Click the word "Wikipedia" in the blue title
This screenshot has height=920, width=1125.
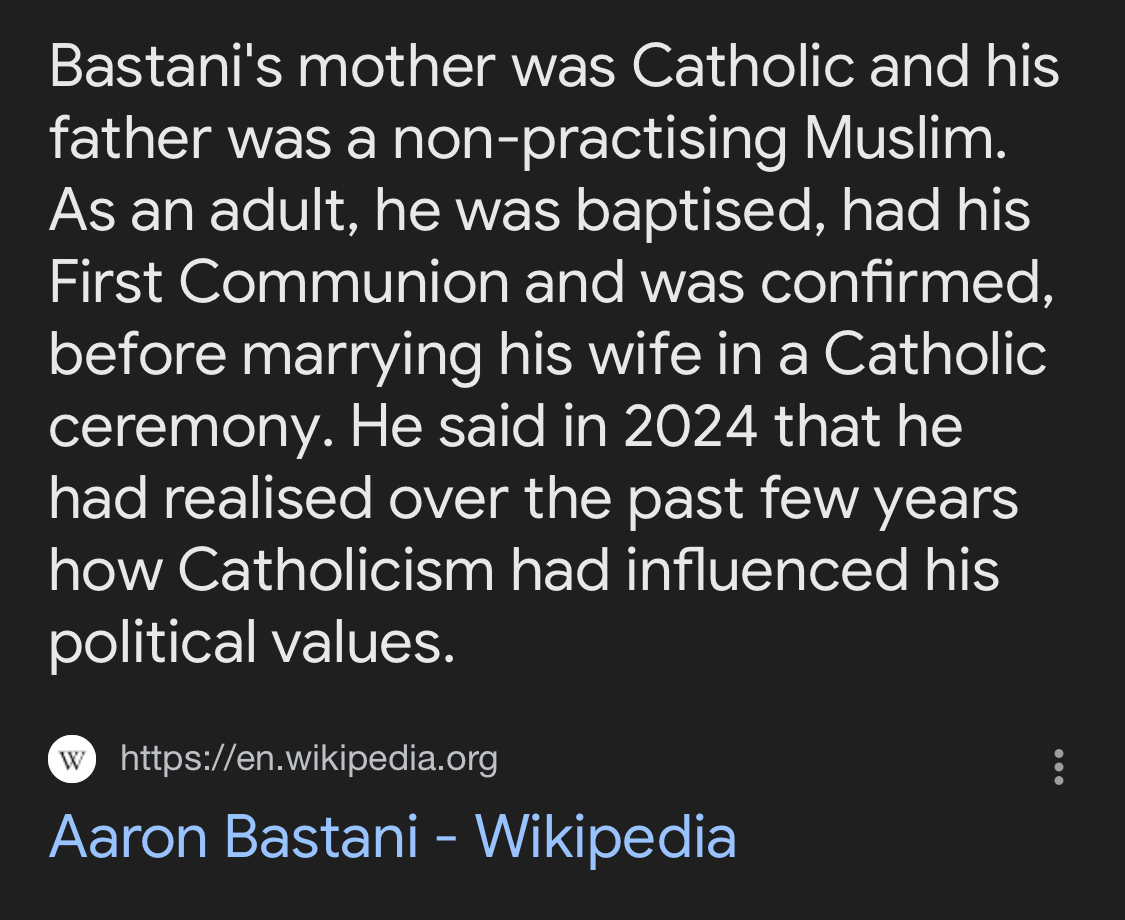(606, 836)
